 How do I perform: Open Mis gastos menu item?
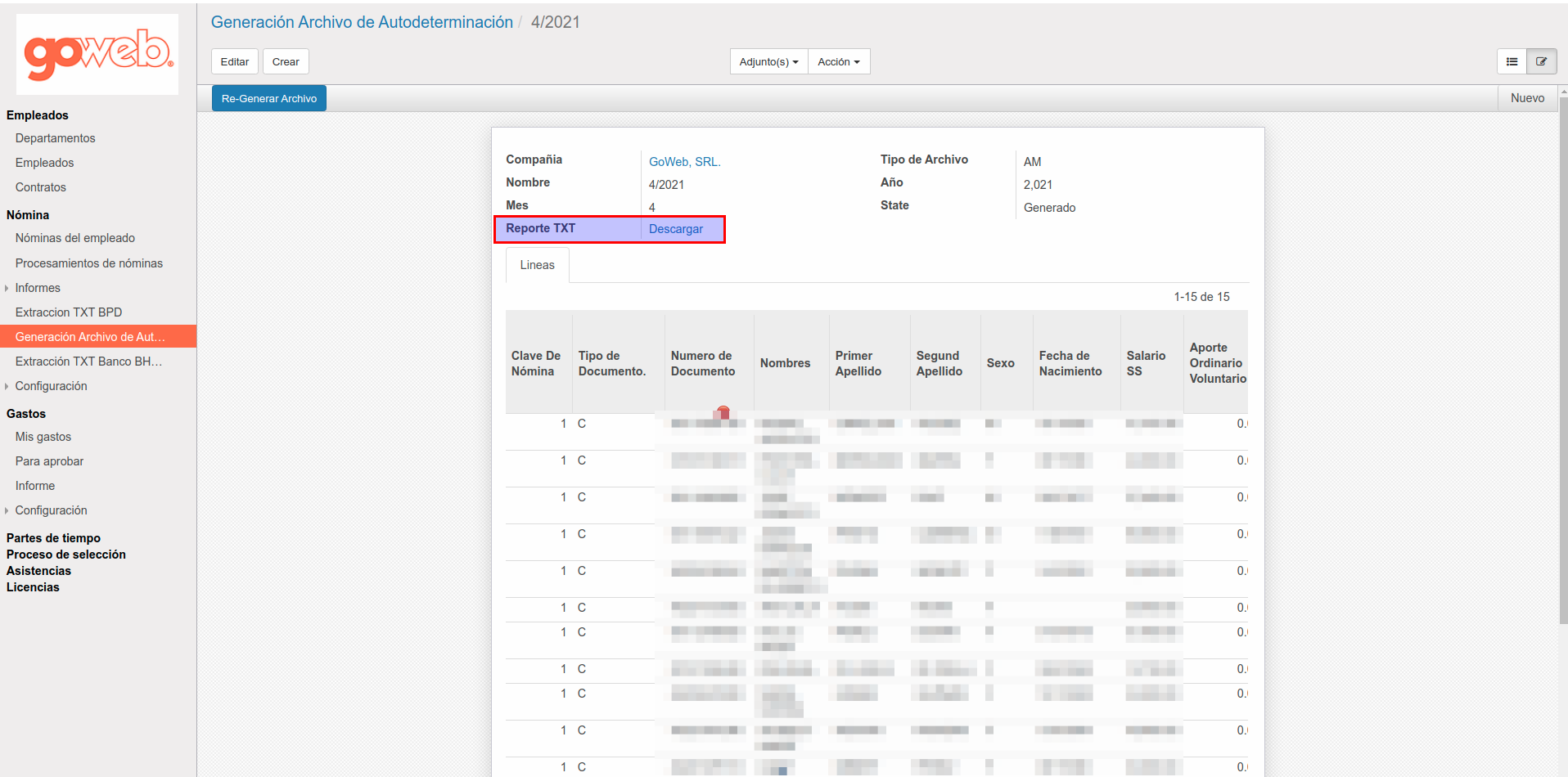pos(43,437)
